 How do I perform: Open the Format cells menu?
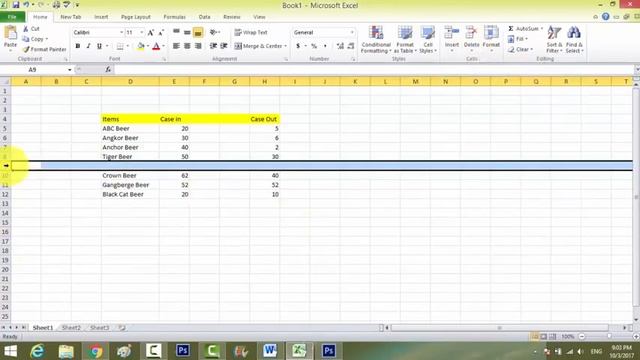click(491, 39)
